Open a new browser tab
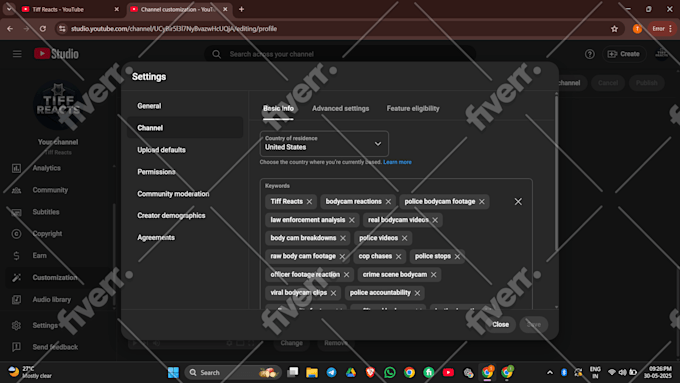Image resolution: width=680 pixels, height=383 pixels. [242, 9]
